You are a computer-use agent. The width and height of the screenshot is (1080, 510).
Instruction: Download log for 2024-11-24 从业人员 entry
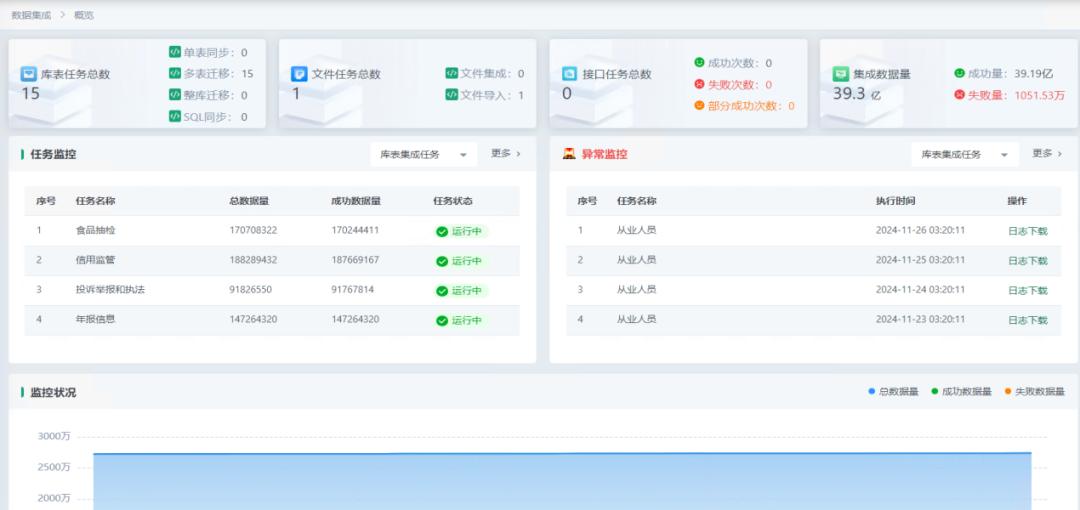1028,290
